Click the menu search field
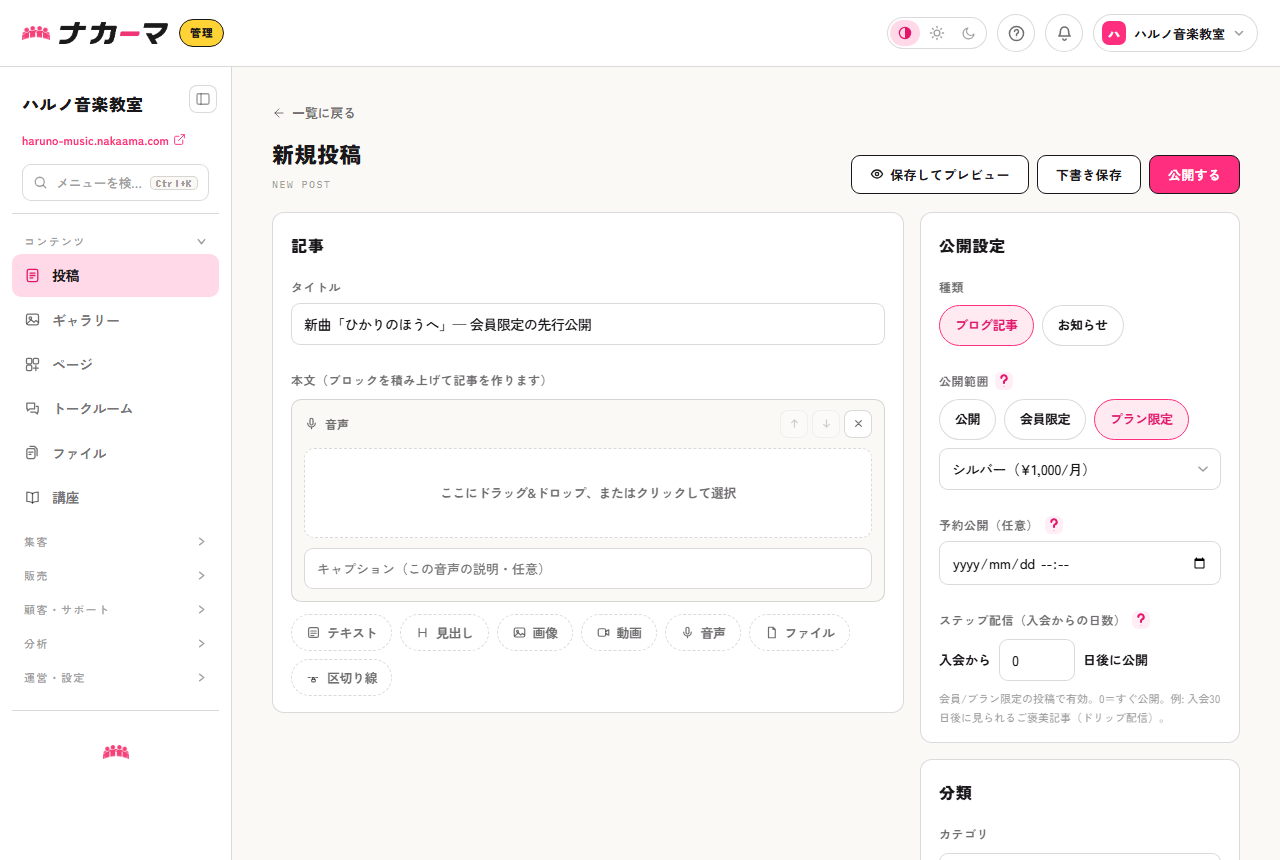The image size is (1280, 860). pyautogui.click(x=115, y=183)
